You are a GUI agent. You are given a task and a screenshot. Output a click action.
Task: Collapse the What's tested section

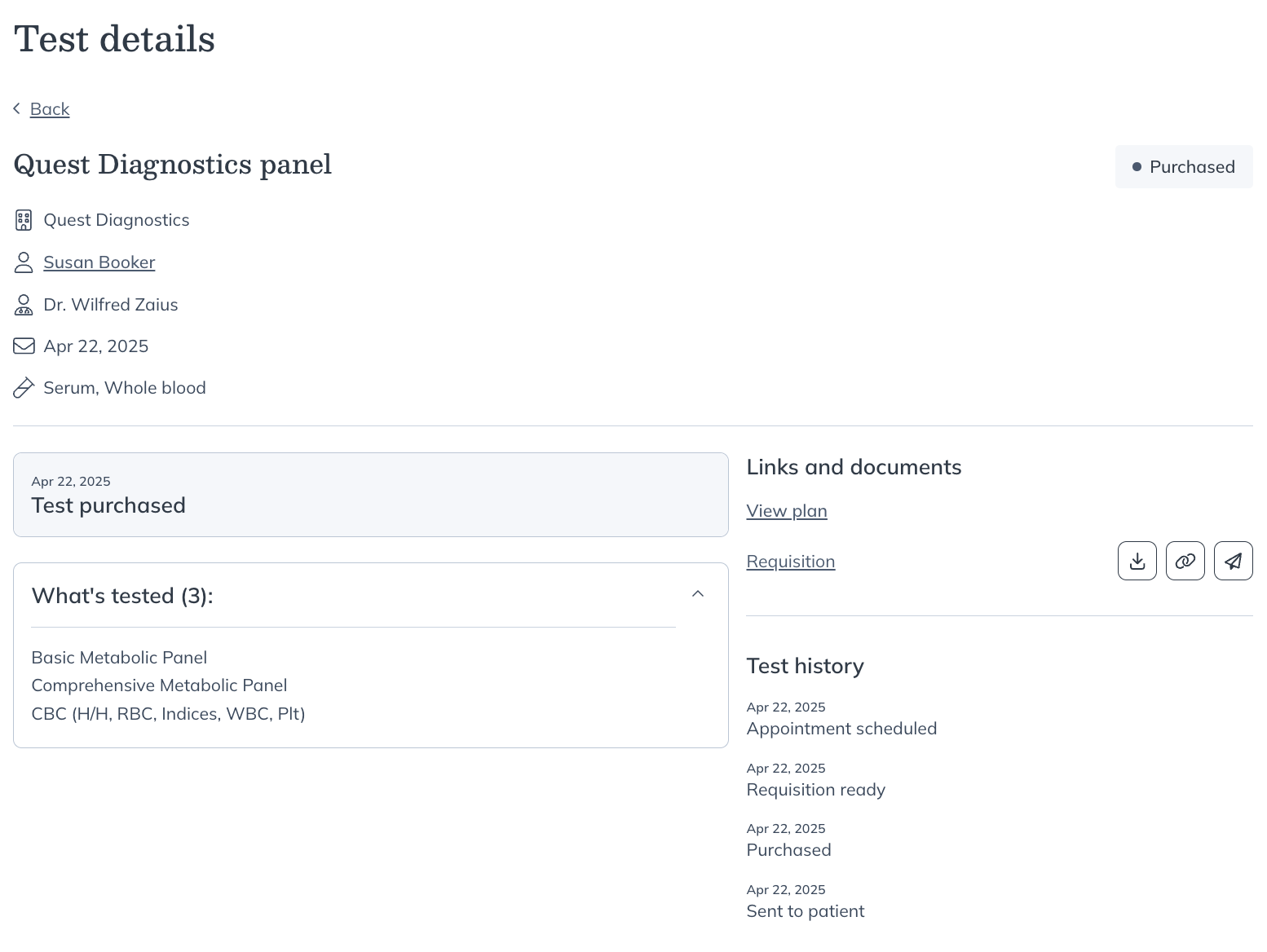coord(698,593)
